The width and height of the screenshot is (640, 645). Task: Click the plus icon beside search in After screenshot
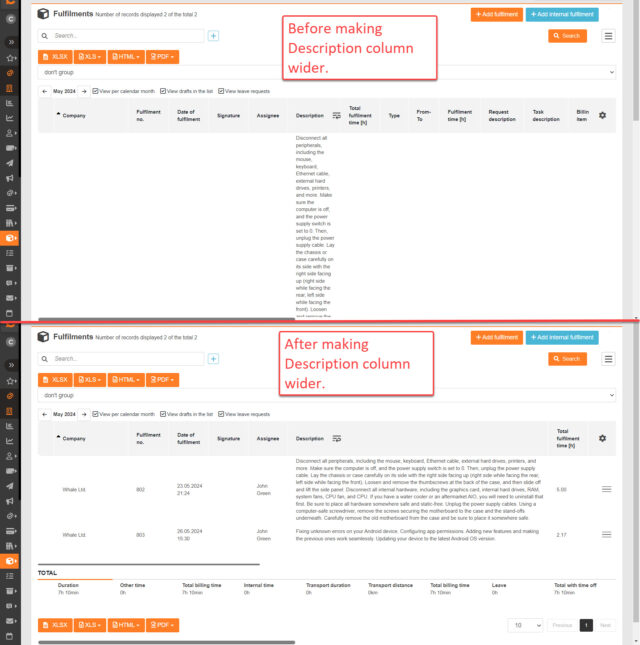click(213, 359)
